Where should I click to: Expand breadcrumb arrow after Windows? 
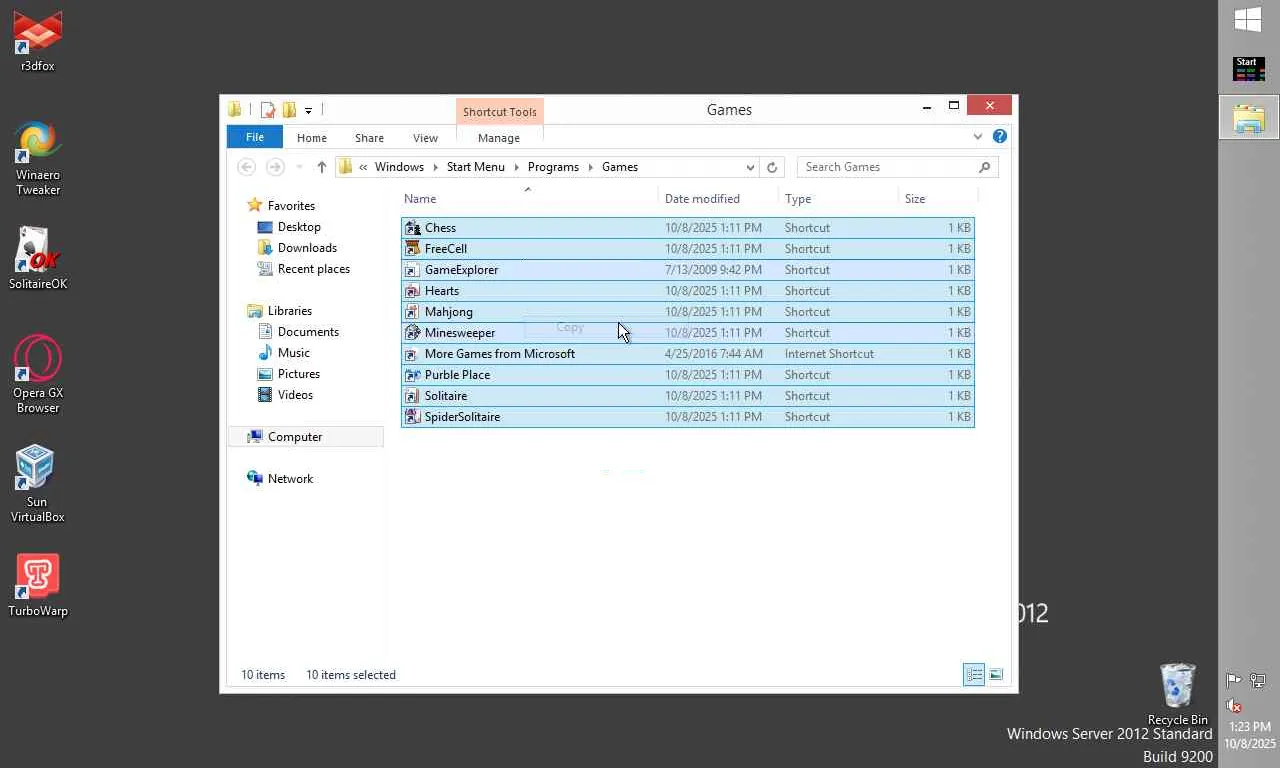[435, 167]
